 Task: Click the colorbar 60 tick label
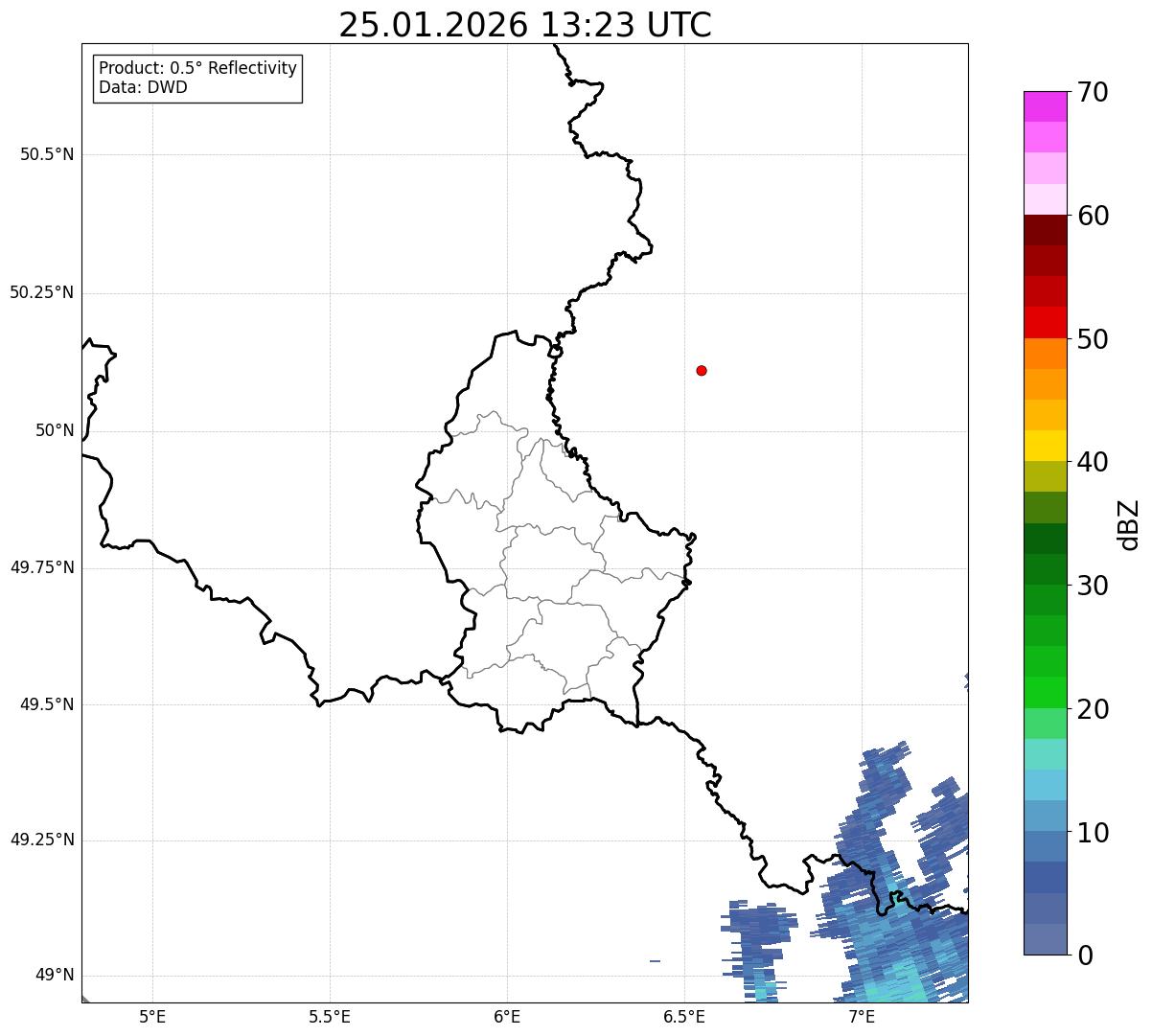click(1093, 216)
